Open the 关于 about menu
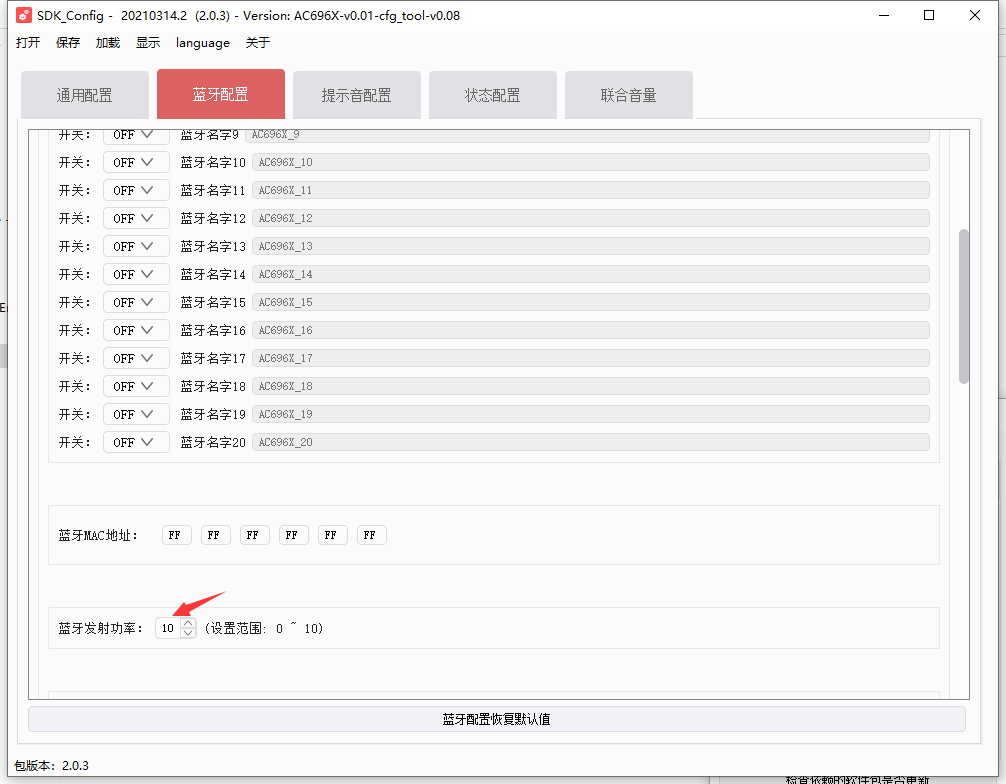This screenshot has width=1006, height=784. (255, 42)
